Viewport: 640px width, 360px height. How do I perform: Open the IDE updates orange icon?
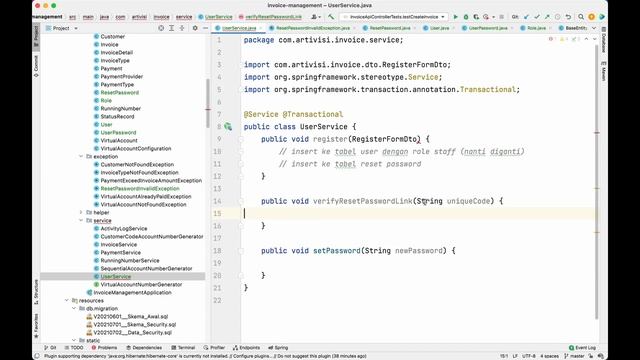point(591,17)
